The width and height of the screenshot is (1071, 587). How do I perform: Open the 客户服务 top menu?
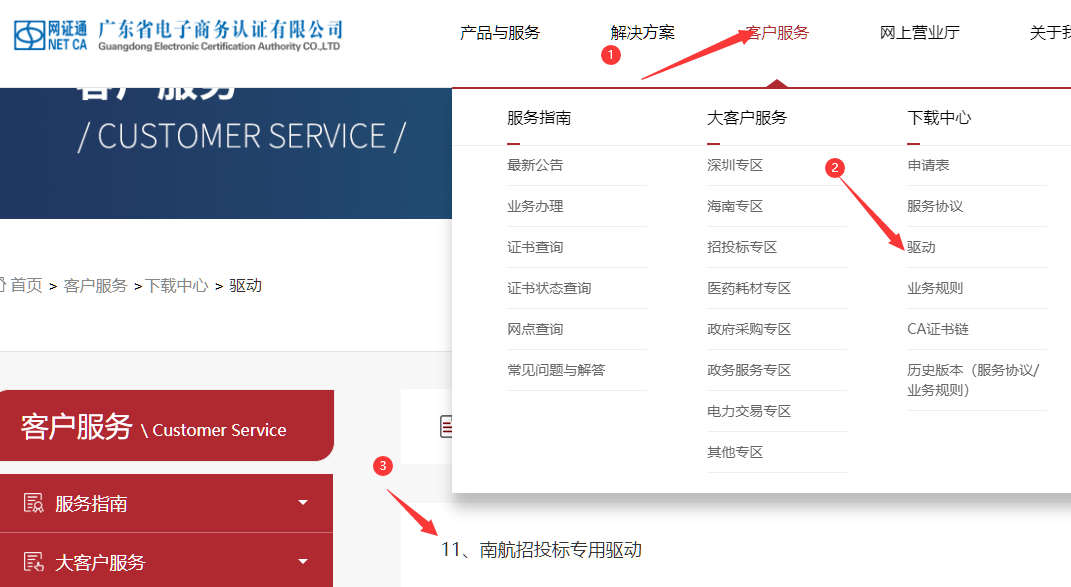click(x=777, y=33)
